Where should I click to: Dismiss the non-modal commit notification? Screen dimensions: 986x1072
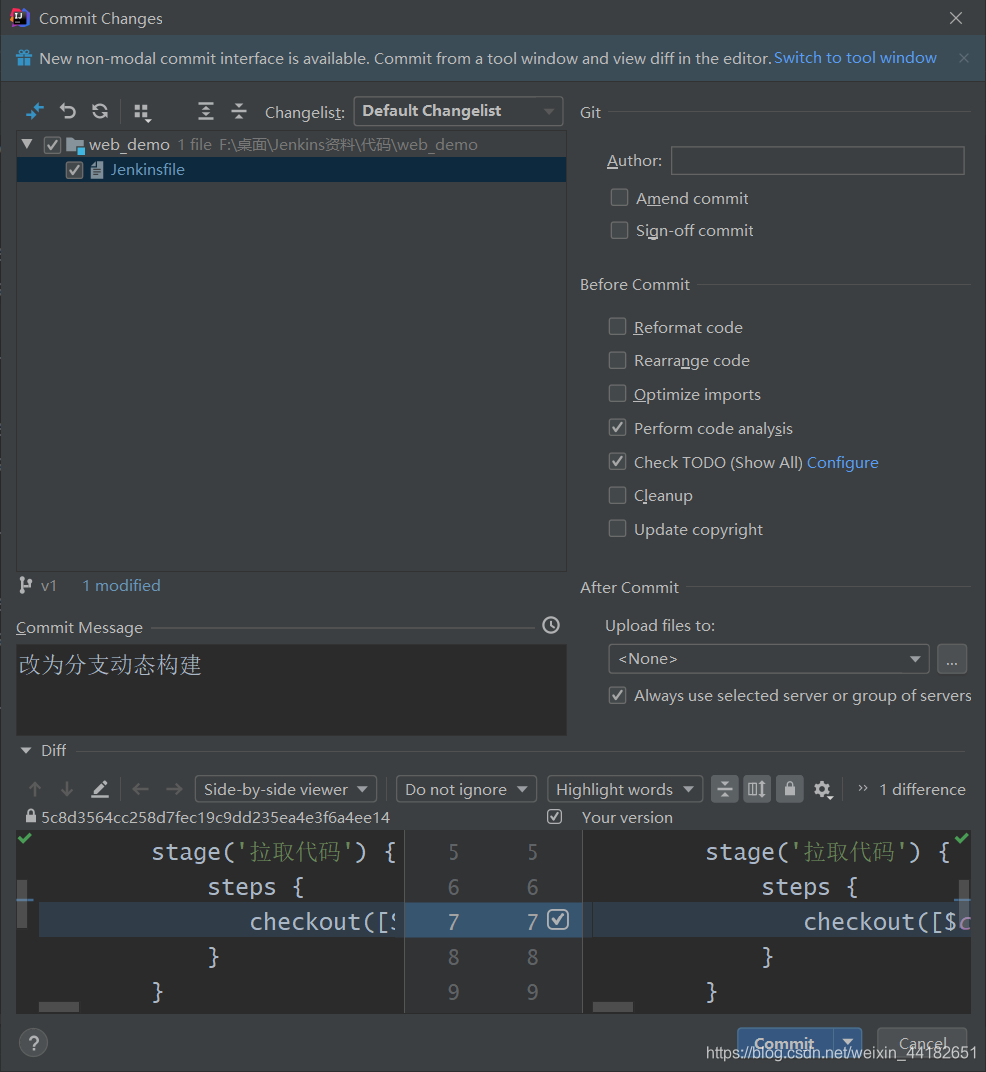point(963,58)
